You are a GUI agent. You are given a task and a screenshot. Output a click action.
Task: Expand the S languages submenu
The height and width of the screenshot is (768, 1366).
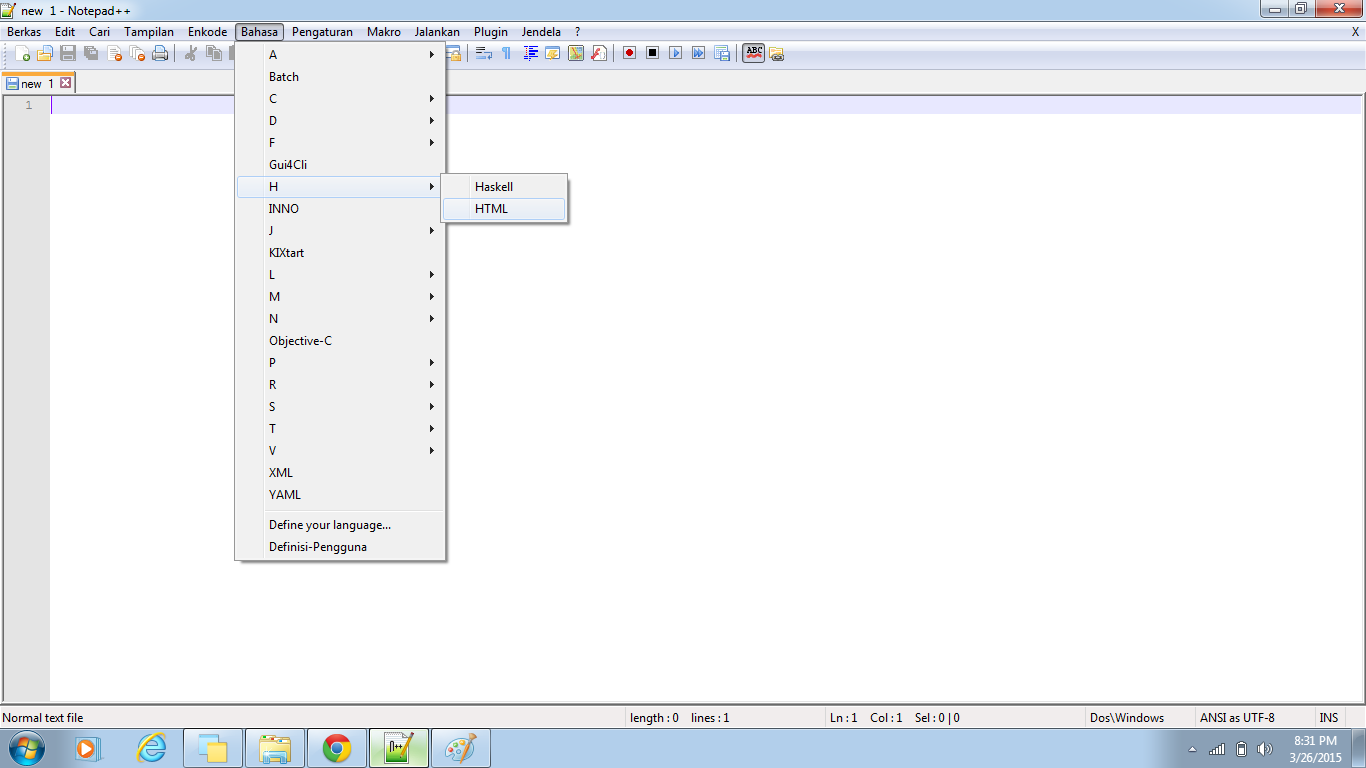tap(340, 407)
